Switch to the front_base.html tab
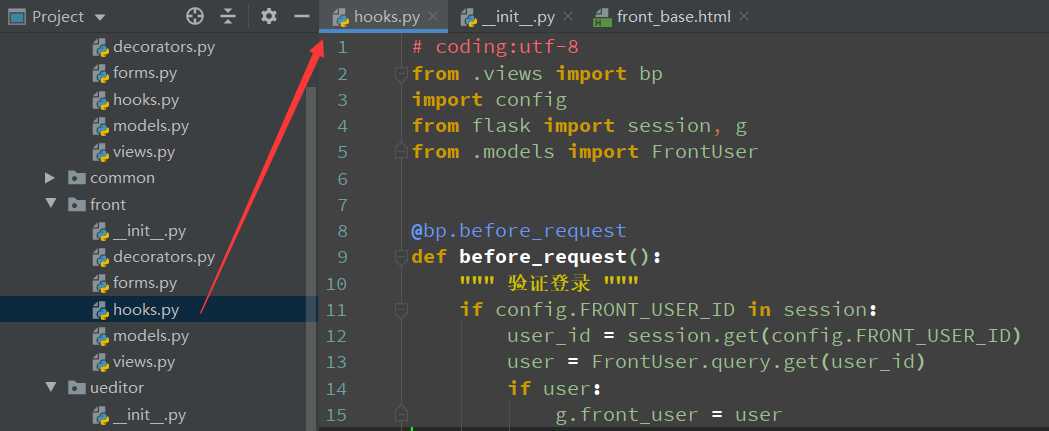Image resolution: width=1049 pixels, height=431 pixels. [x=673, y=17]
